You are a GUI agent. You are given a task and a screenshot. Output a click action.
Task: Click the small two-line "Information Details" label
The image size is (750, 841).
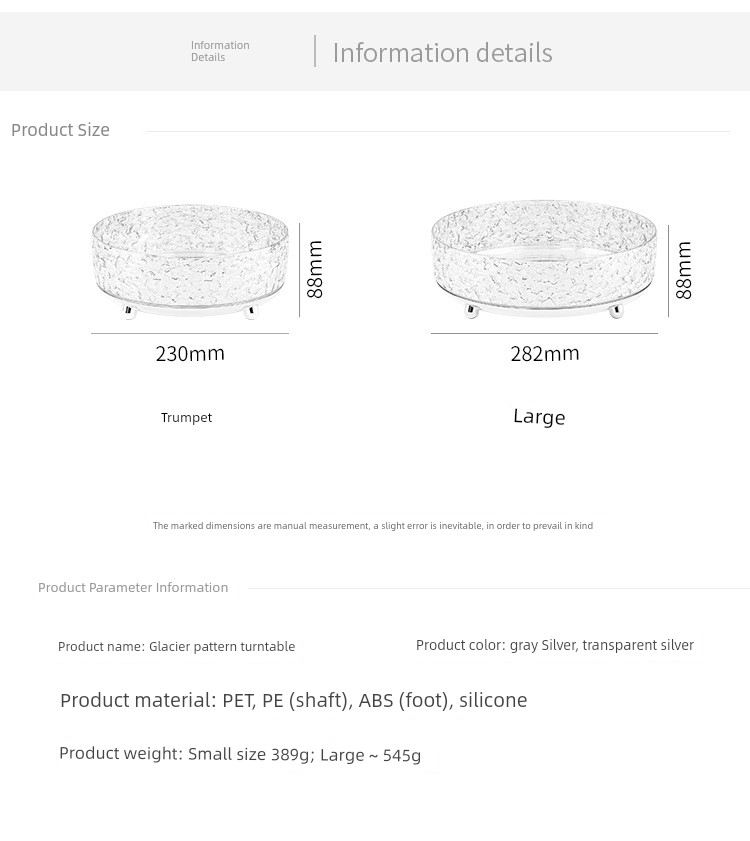(220, 51)
